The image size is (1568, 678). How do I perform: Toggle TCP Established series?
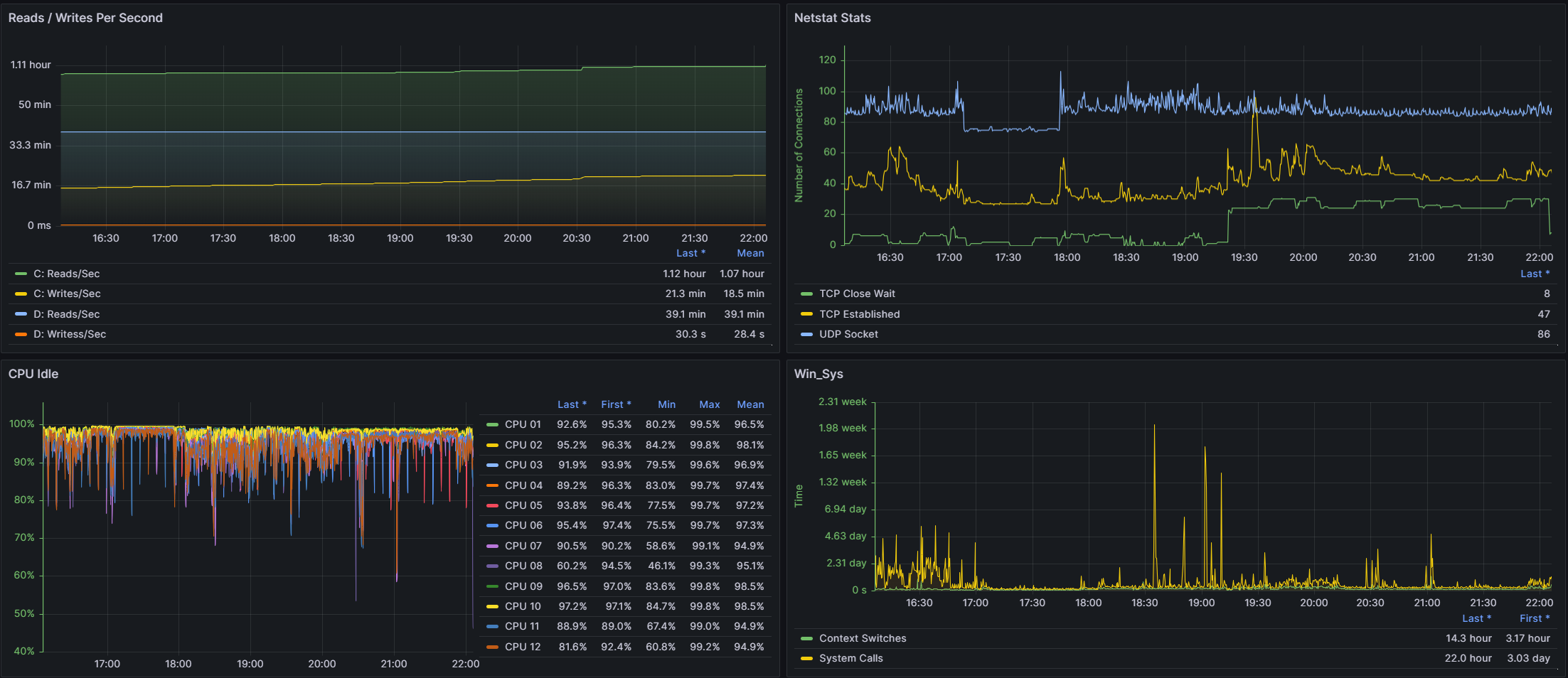[859, 314]
